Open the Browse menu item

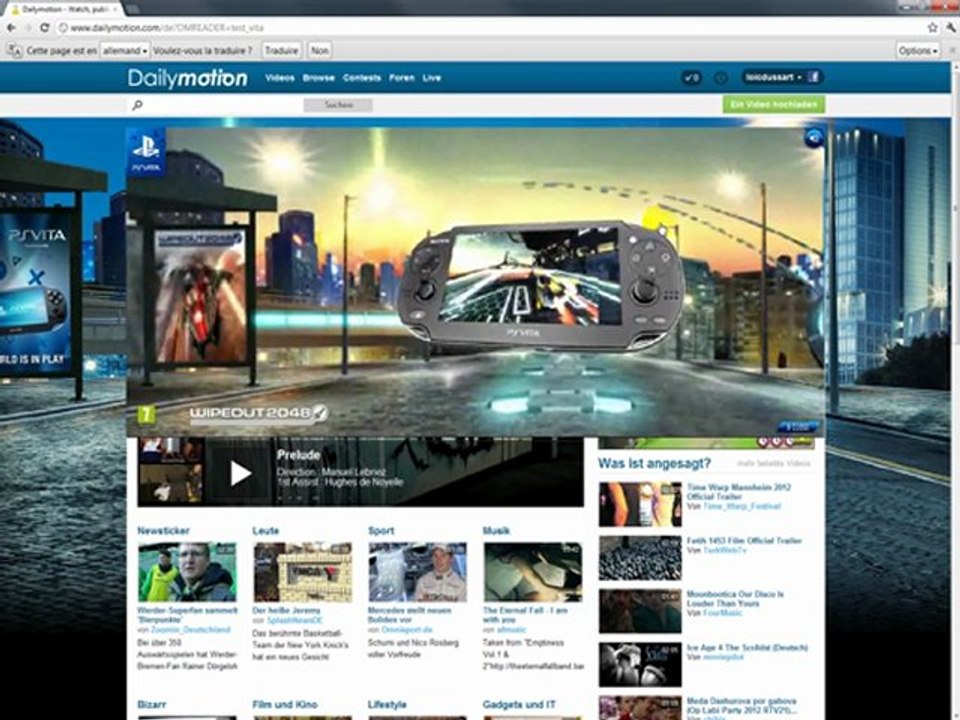pos(318,78)
